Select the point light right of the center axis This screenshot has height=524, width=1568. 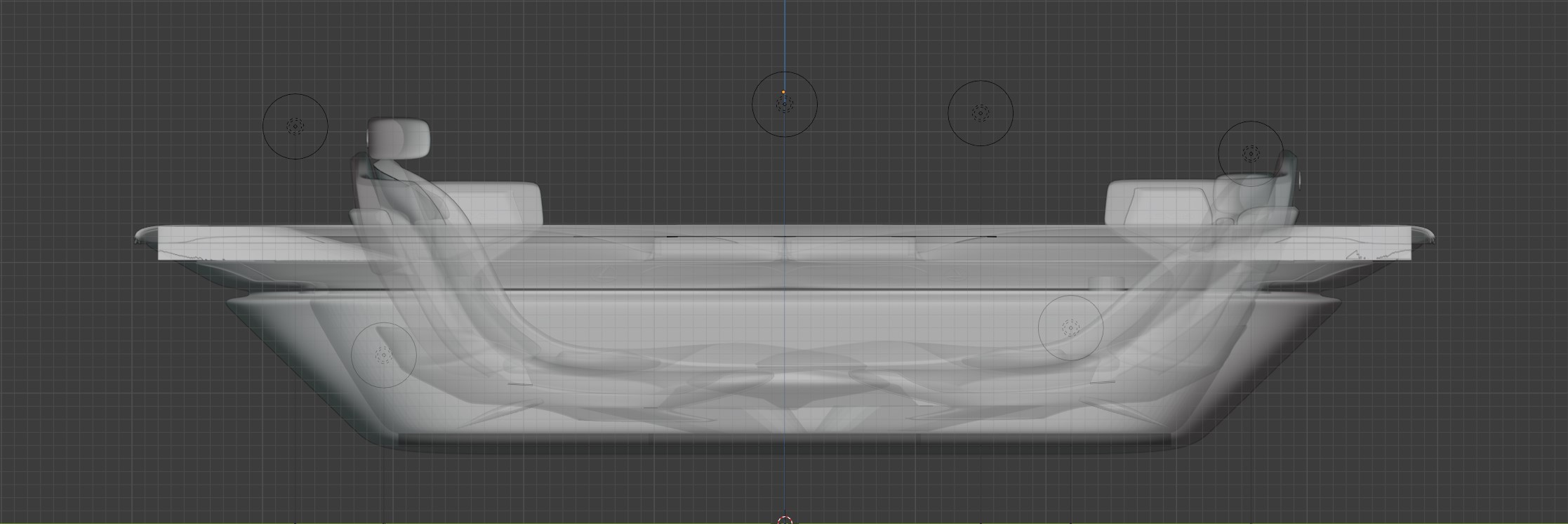tap(980, 113)
